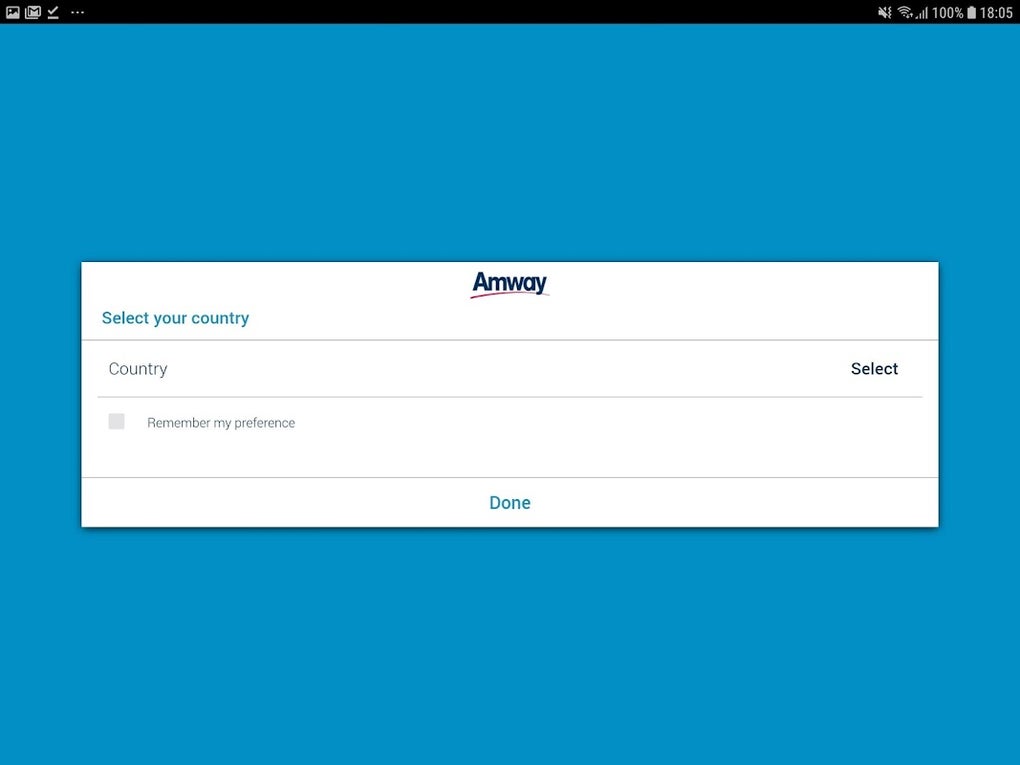Open the screenshot notification icon
This screenshot has width=1020, height=765.
[13, 12]
